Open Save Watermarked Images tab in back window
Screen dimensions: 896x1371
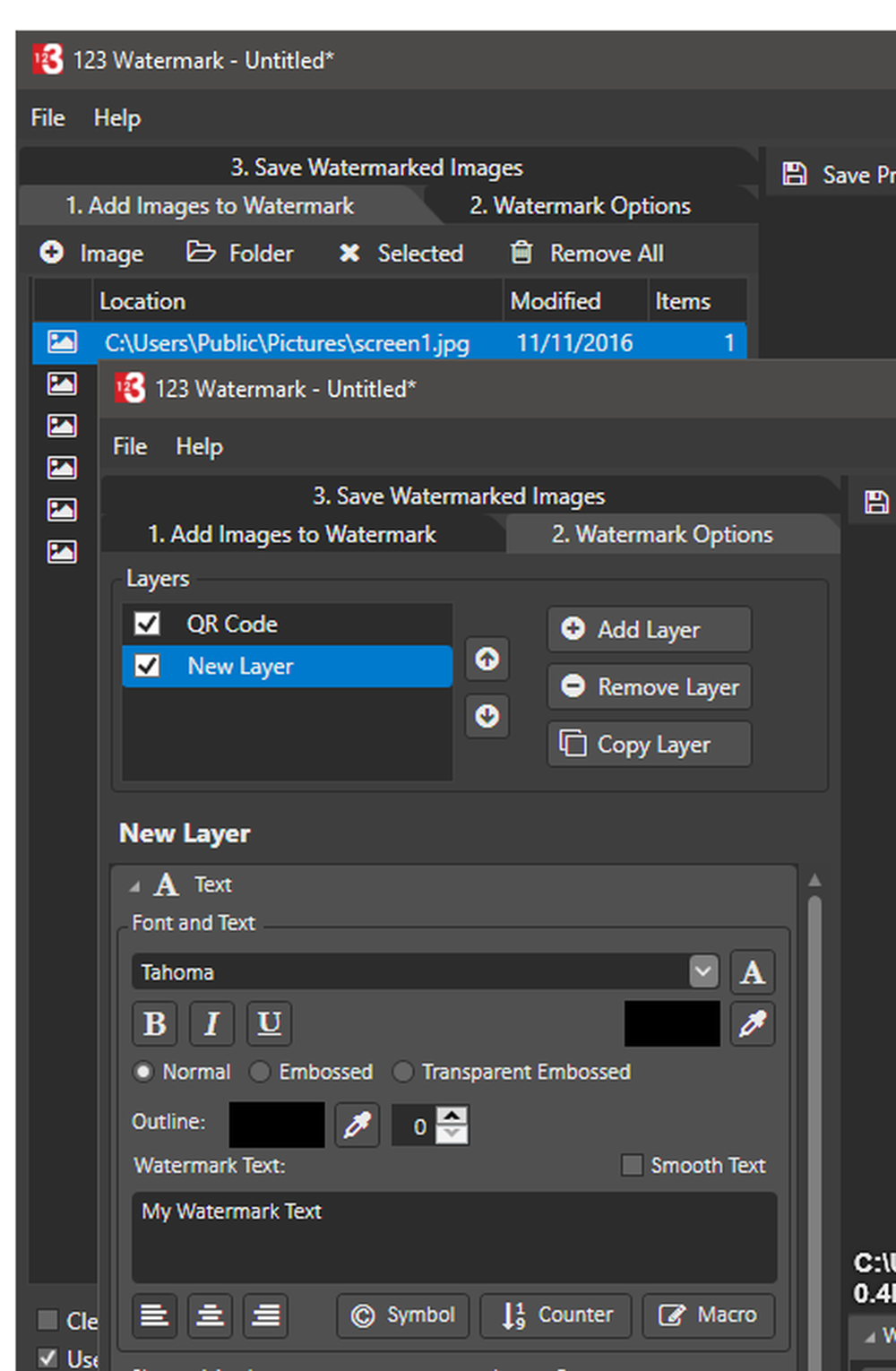point(376,168)
